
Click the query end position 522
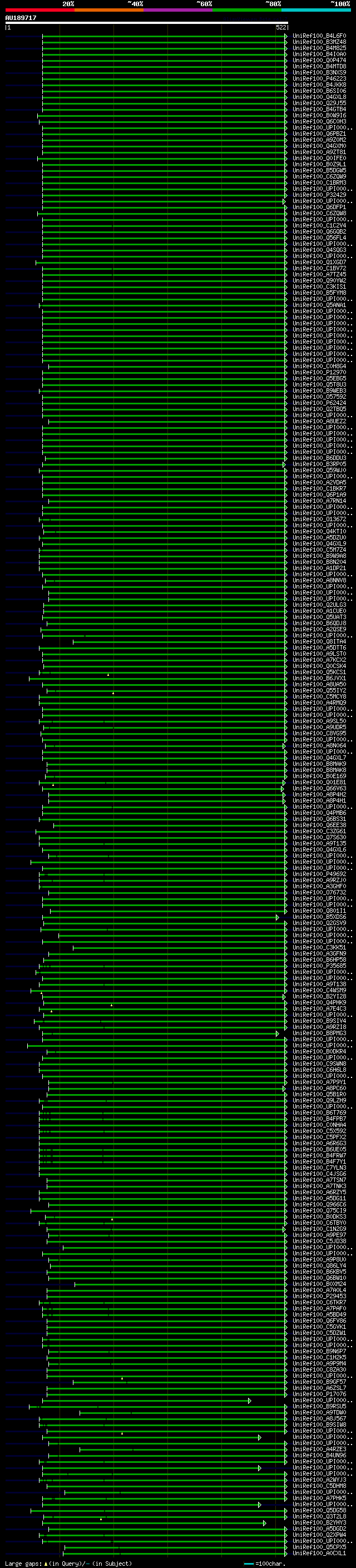click(x=280, y=27)
